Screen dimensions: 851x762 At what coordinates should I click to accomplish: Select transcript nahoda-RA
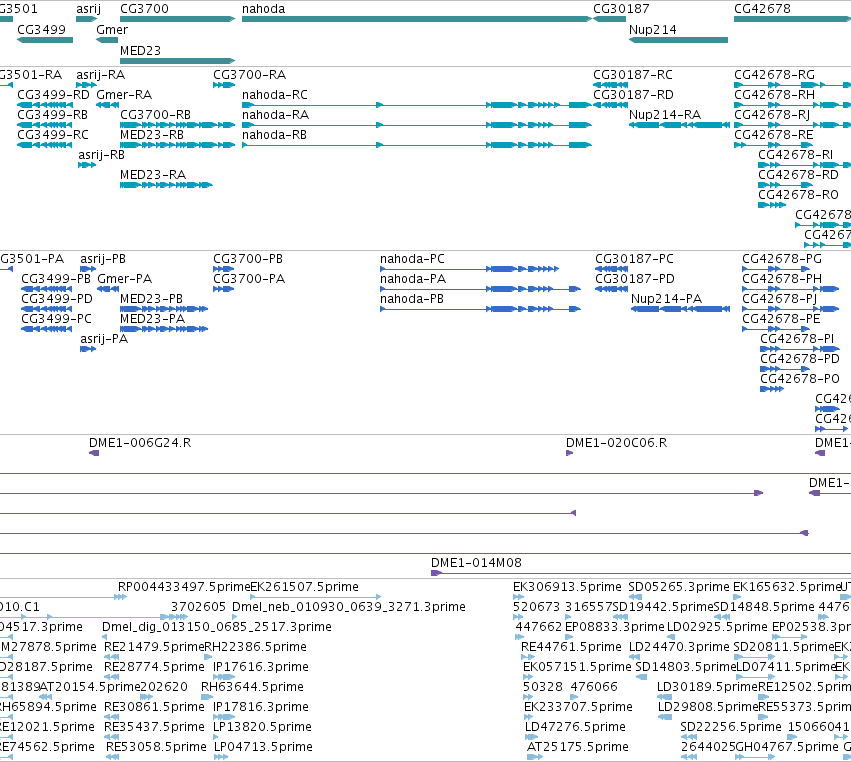click(x=416, y=125)
